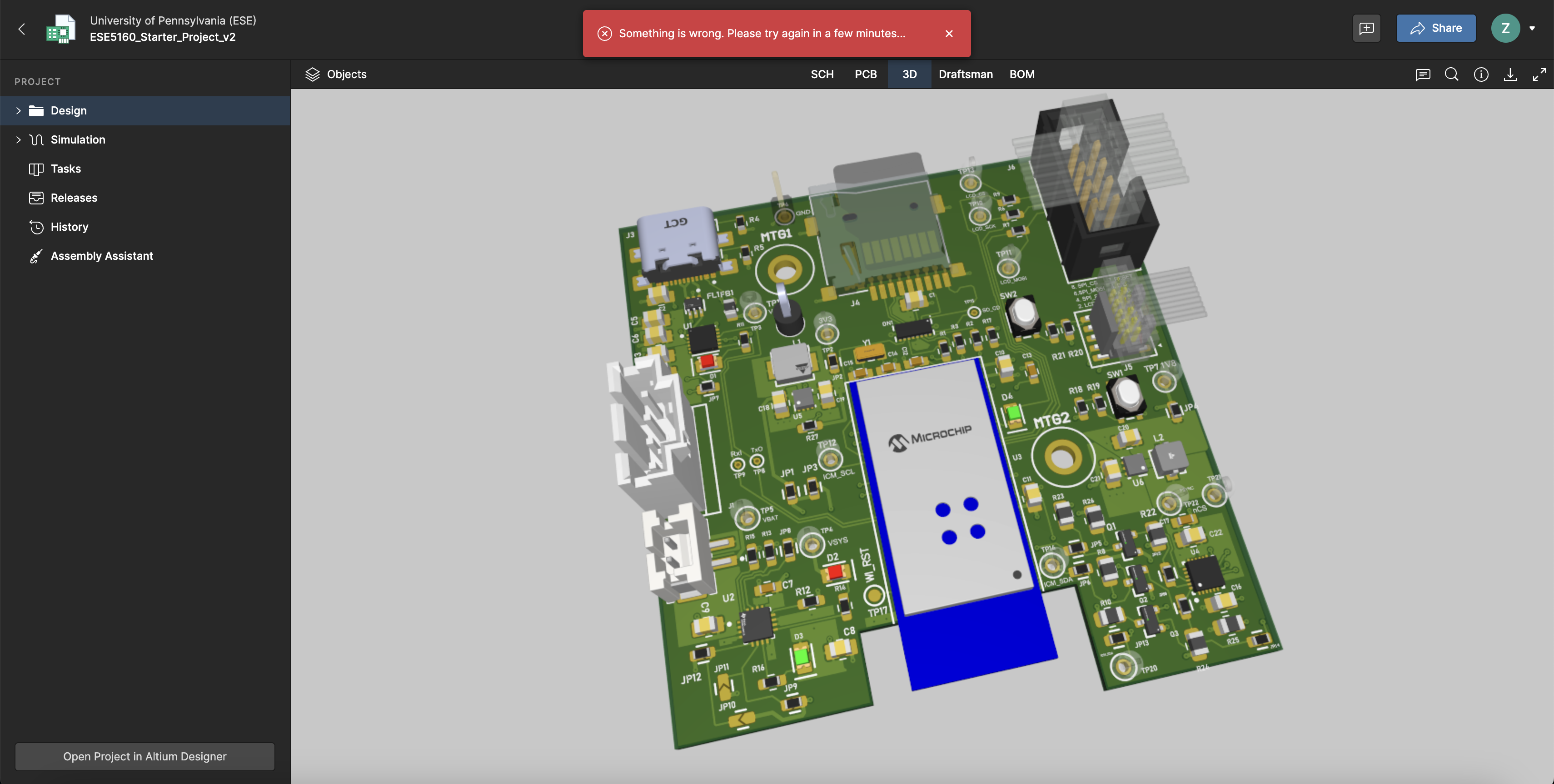Click the back arrow icon

click(x=22, y=28)
